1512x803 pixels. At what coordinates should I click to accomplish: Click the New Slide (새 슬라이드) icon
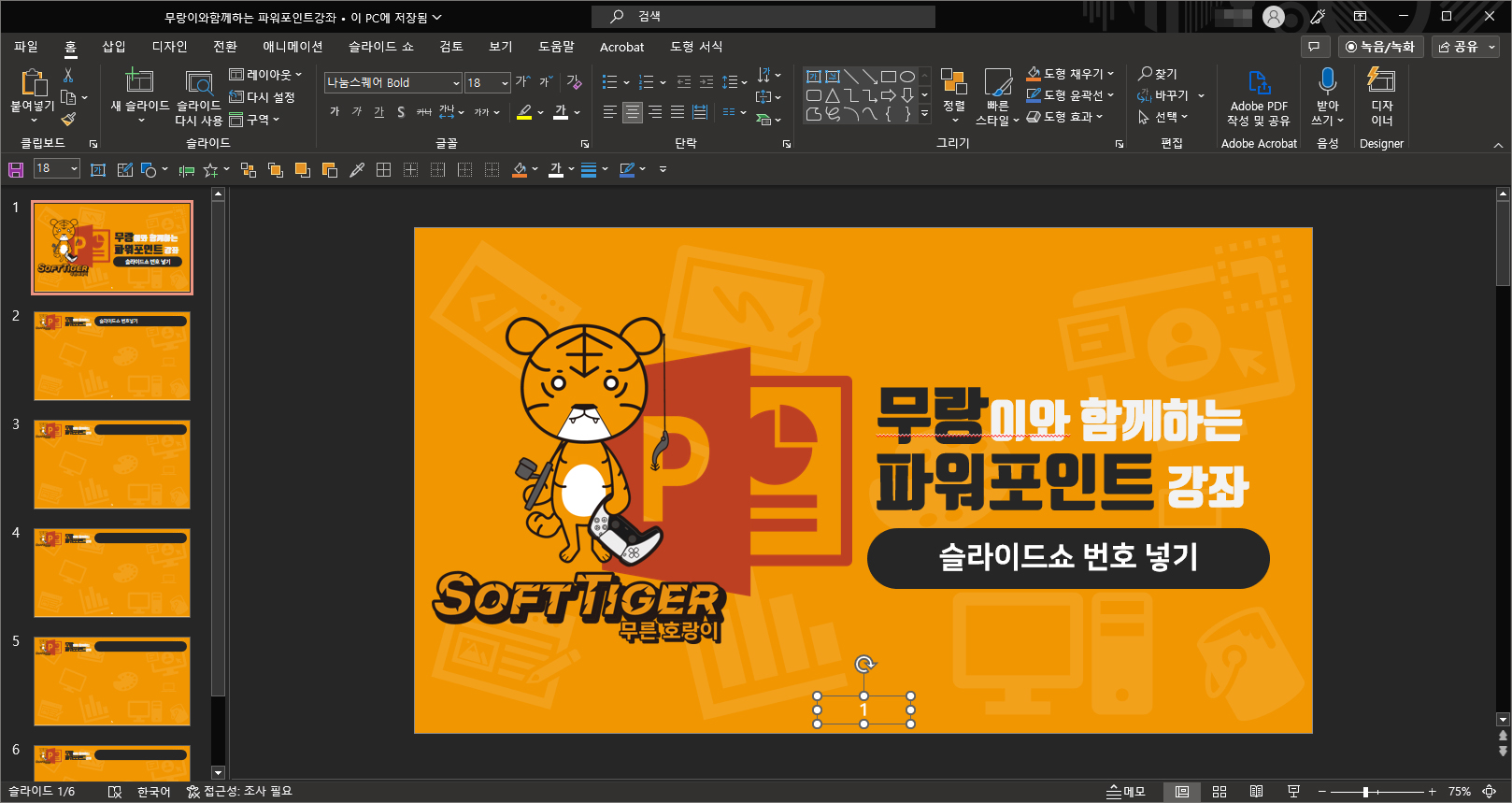point(139,81)
